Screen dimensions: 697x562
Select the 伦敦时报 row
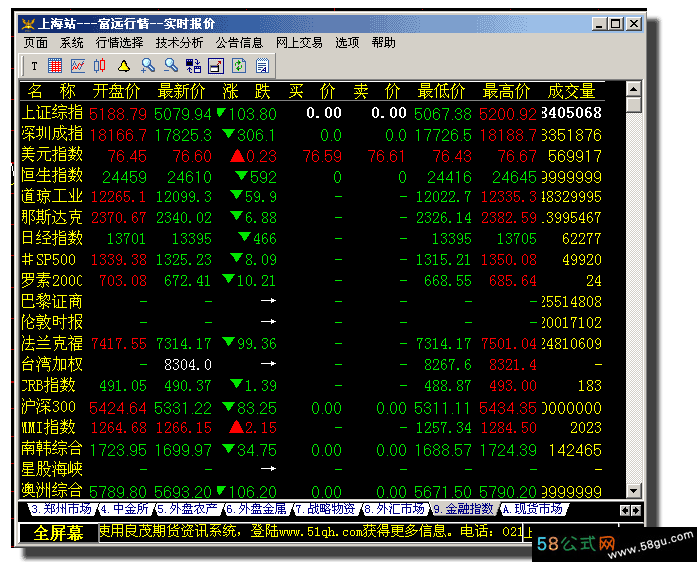[312, 322]
